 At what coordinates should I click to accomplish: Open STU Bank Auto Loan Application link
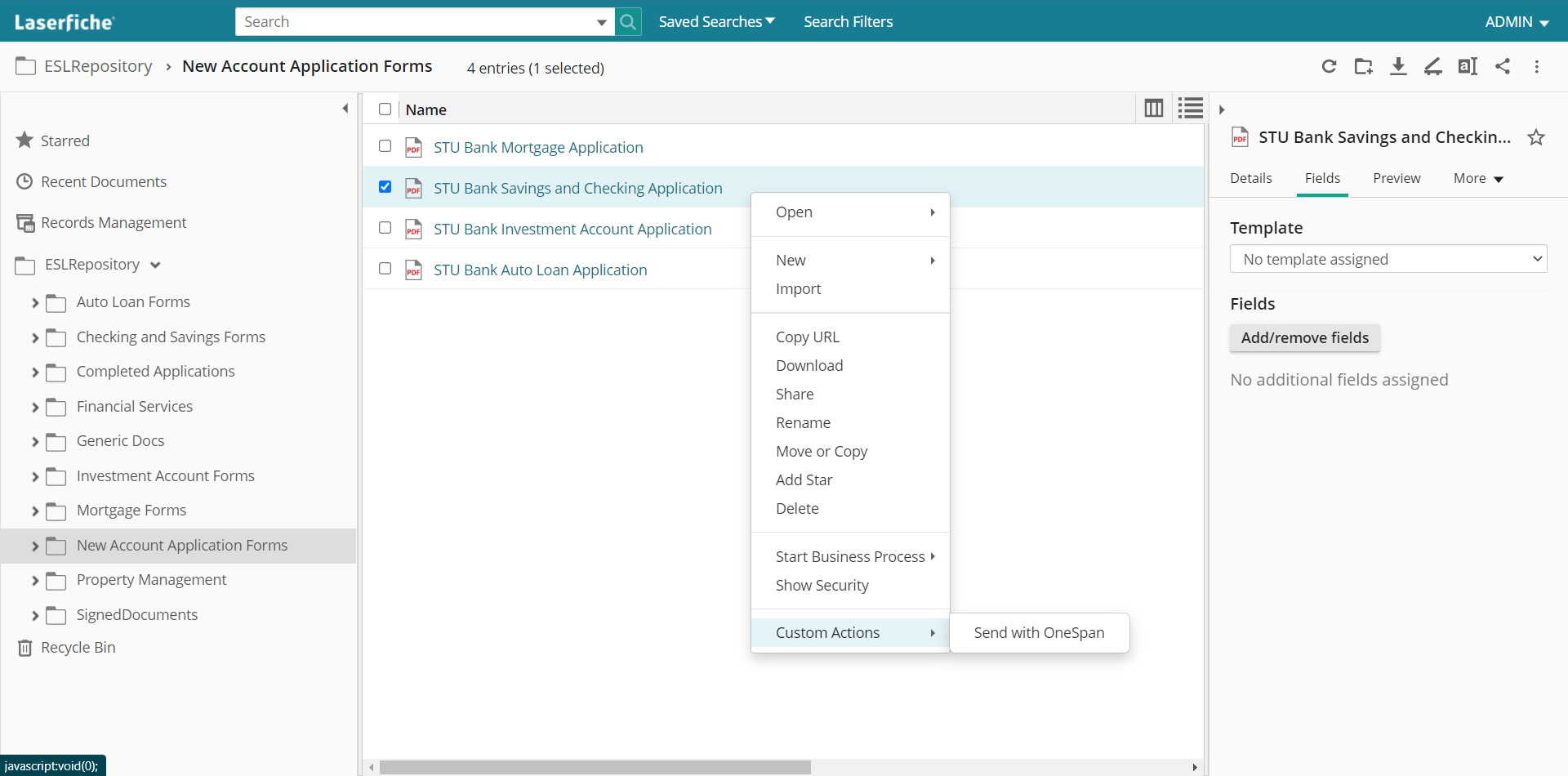click(x=540, y=270)
